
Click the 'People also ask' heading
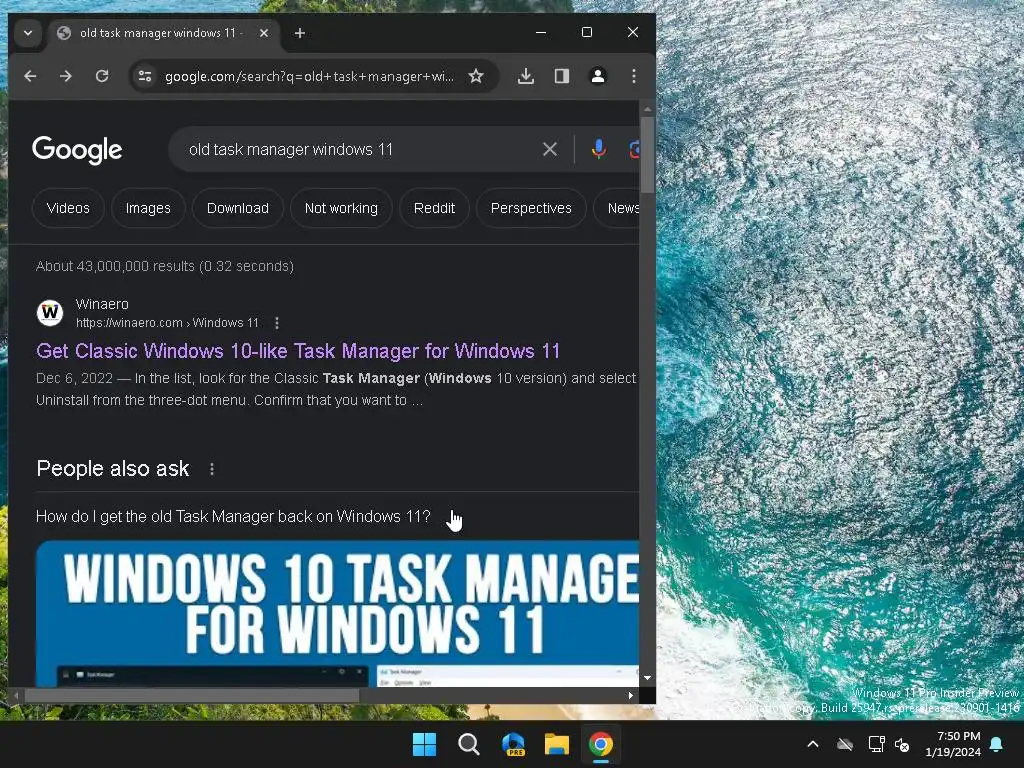113,469
